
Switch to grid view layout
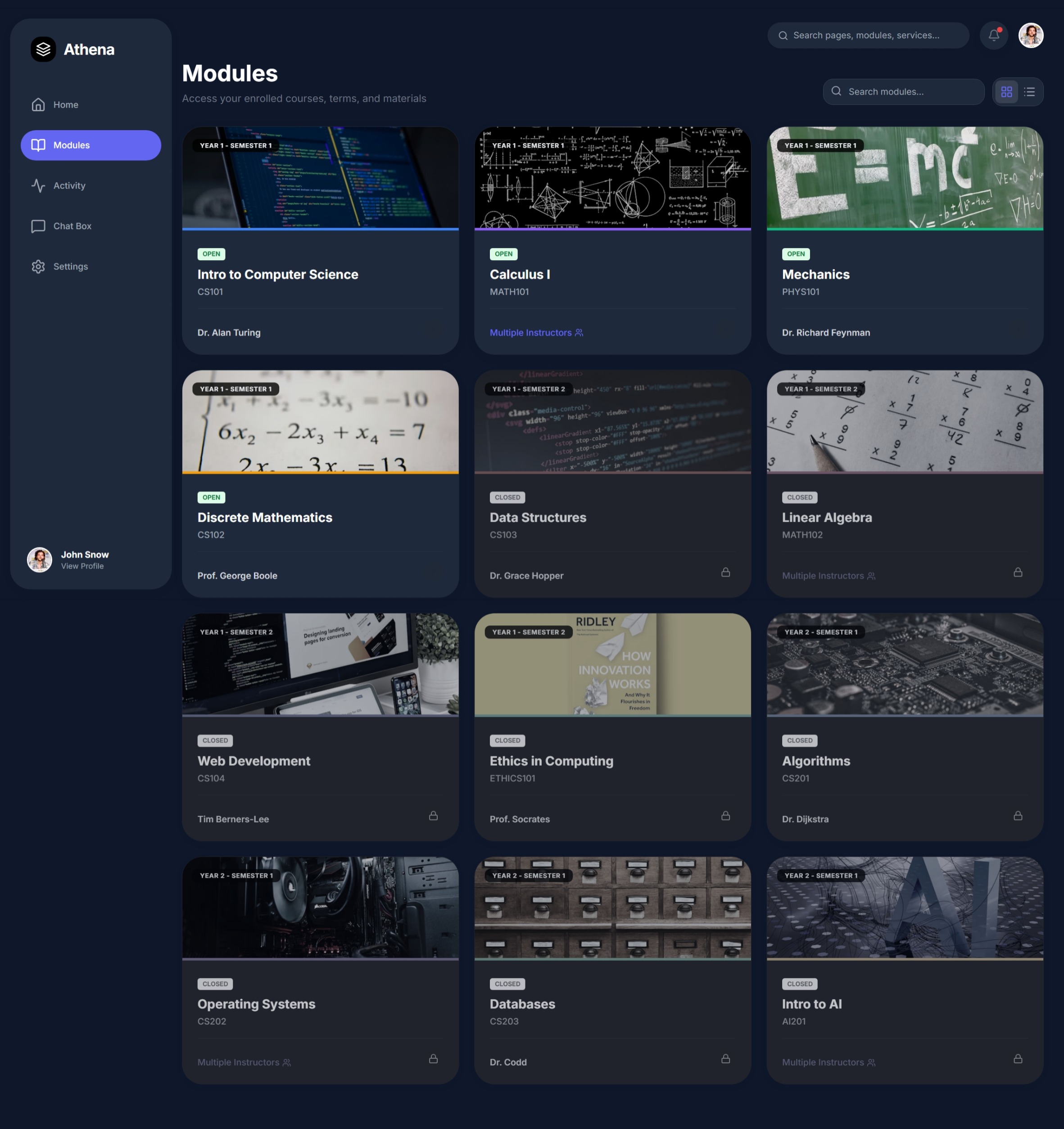coord(1006,91)
